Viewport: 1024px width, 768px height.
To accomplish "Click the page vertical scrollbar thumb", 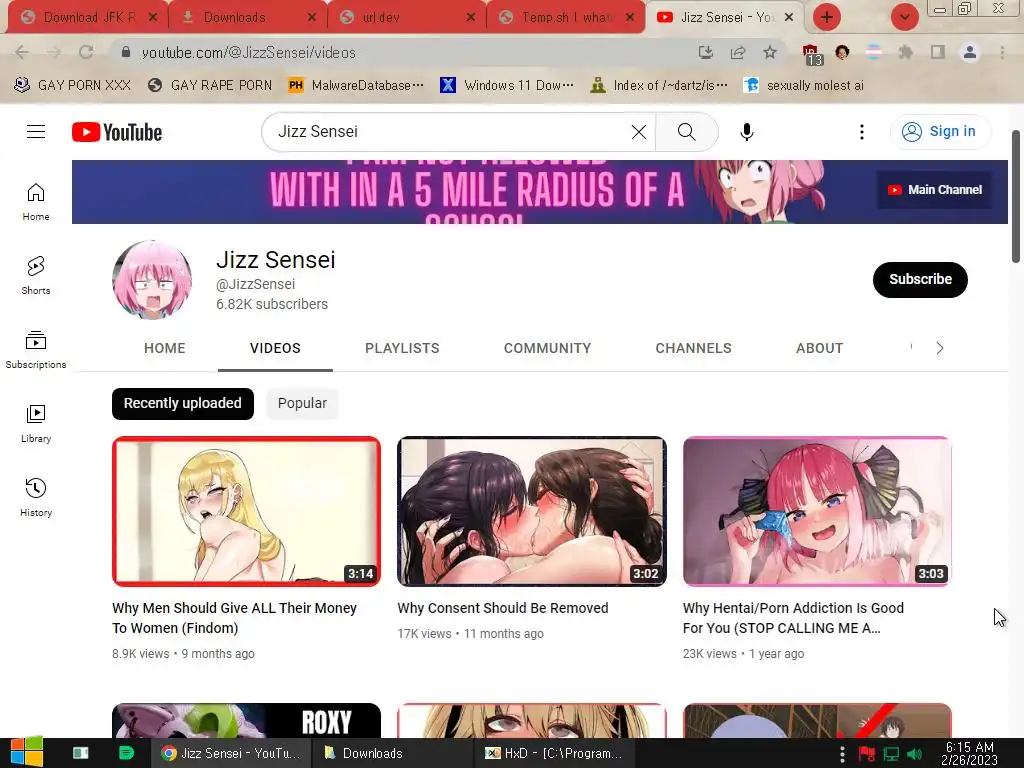I will pyautogui.click(x=1016, y=196).
